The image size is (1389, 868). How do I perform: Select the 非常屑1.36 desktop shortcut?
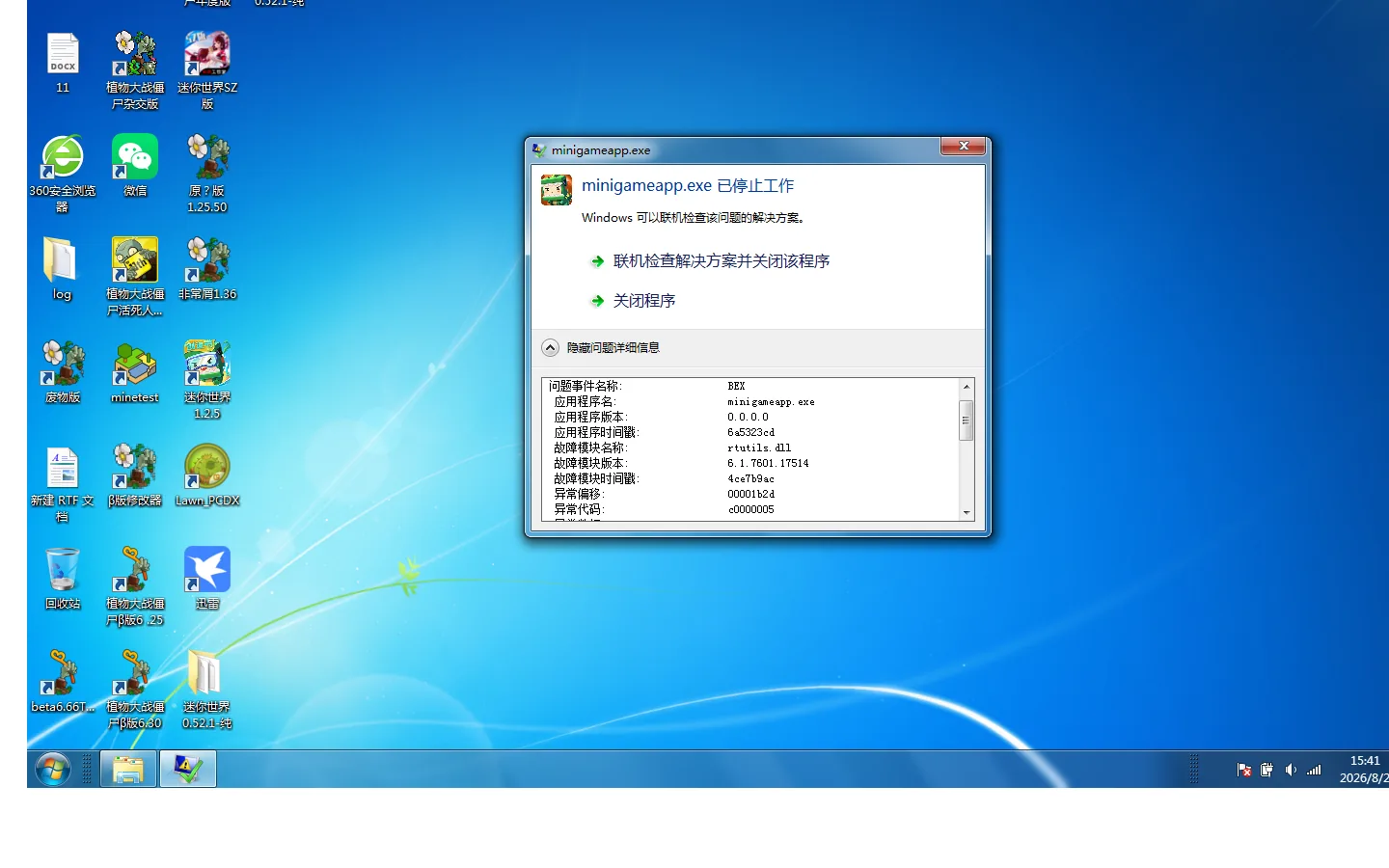(207, 269)
